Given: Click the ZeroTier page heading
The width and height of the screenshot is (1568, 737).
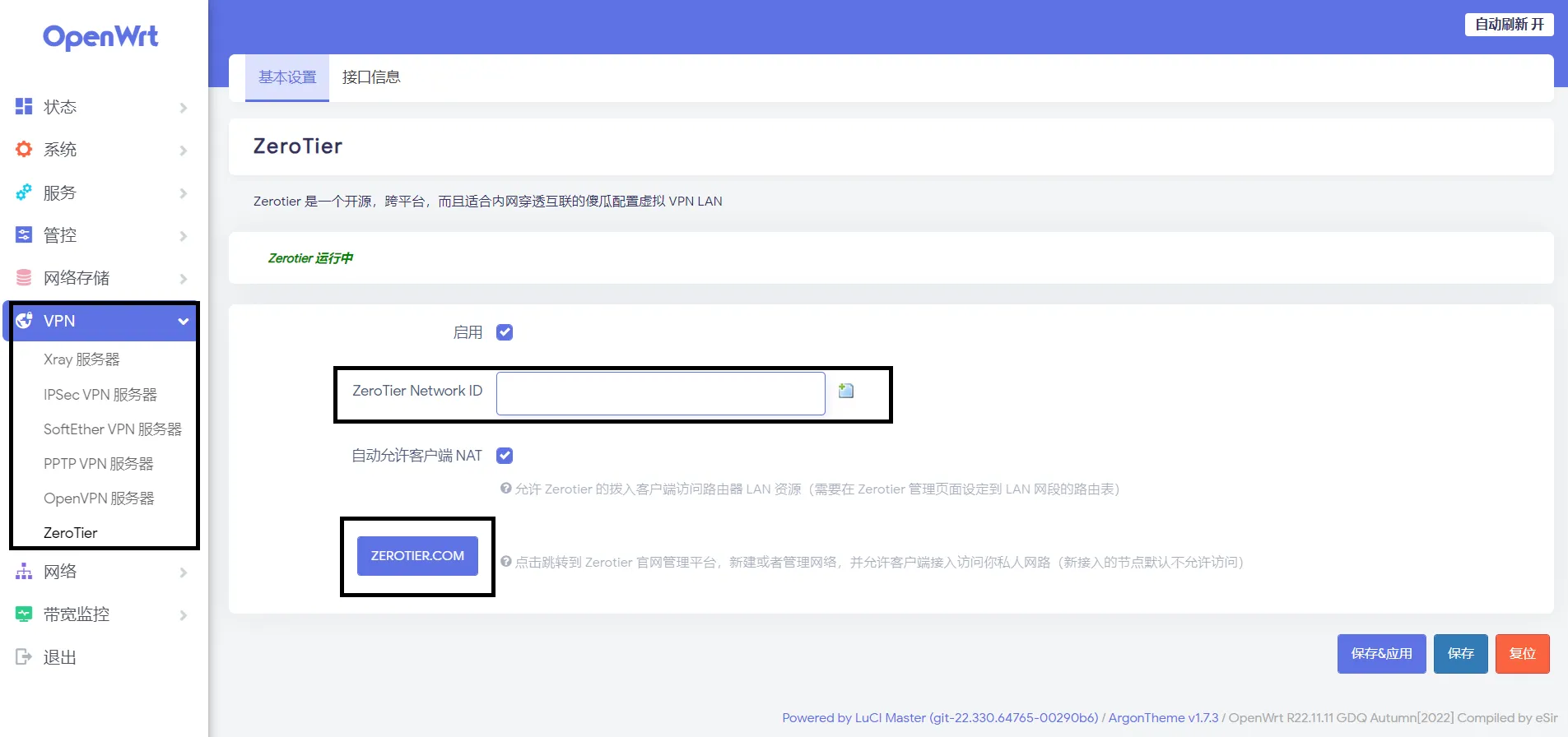Looking at the screenshot, I should click(x=298, y=146).
